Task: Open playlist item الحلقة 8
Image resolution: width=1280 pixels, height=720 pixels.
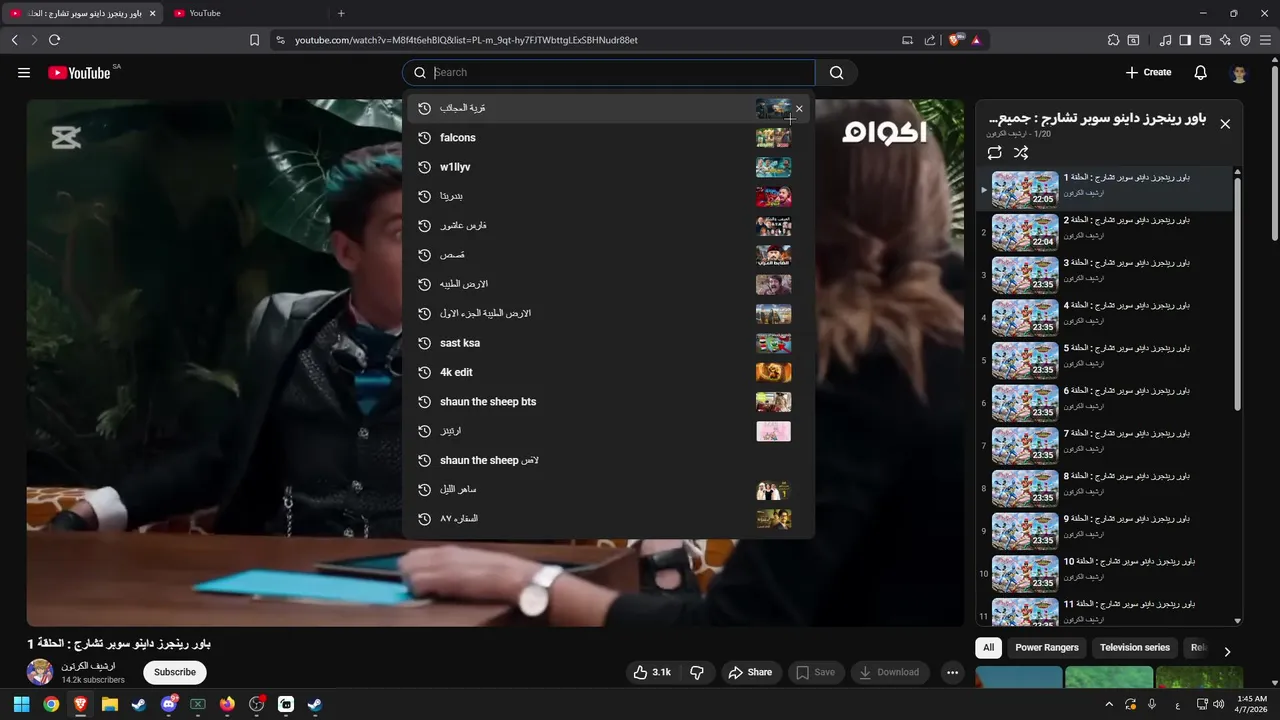Action: [x=1104, y=489]
